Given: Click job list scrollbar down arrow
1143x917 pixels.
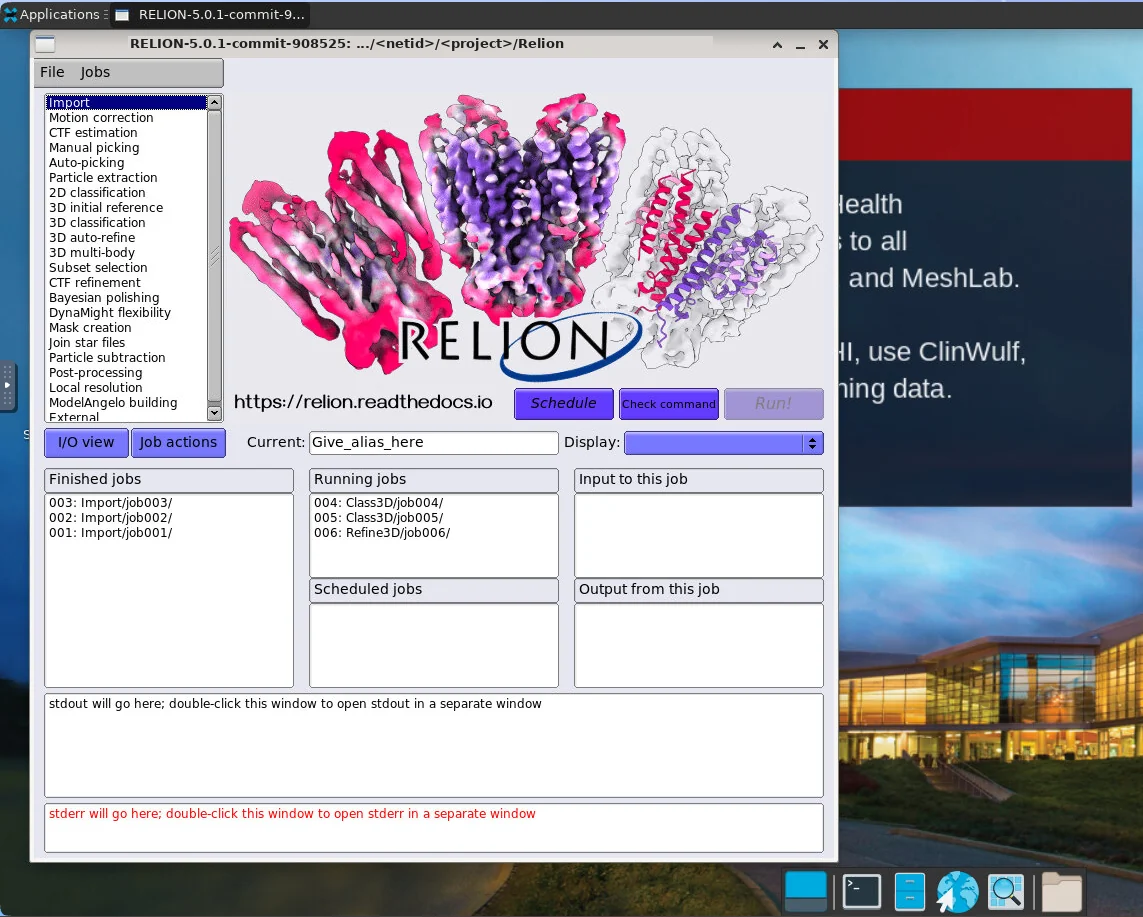Looking at the screenshot, I should (x=214, y=413).
